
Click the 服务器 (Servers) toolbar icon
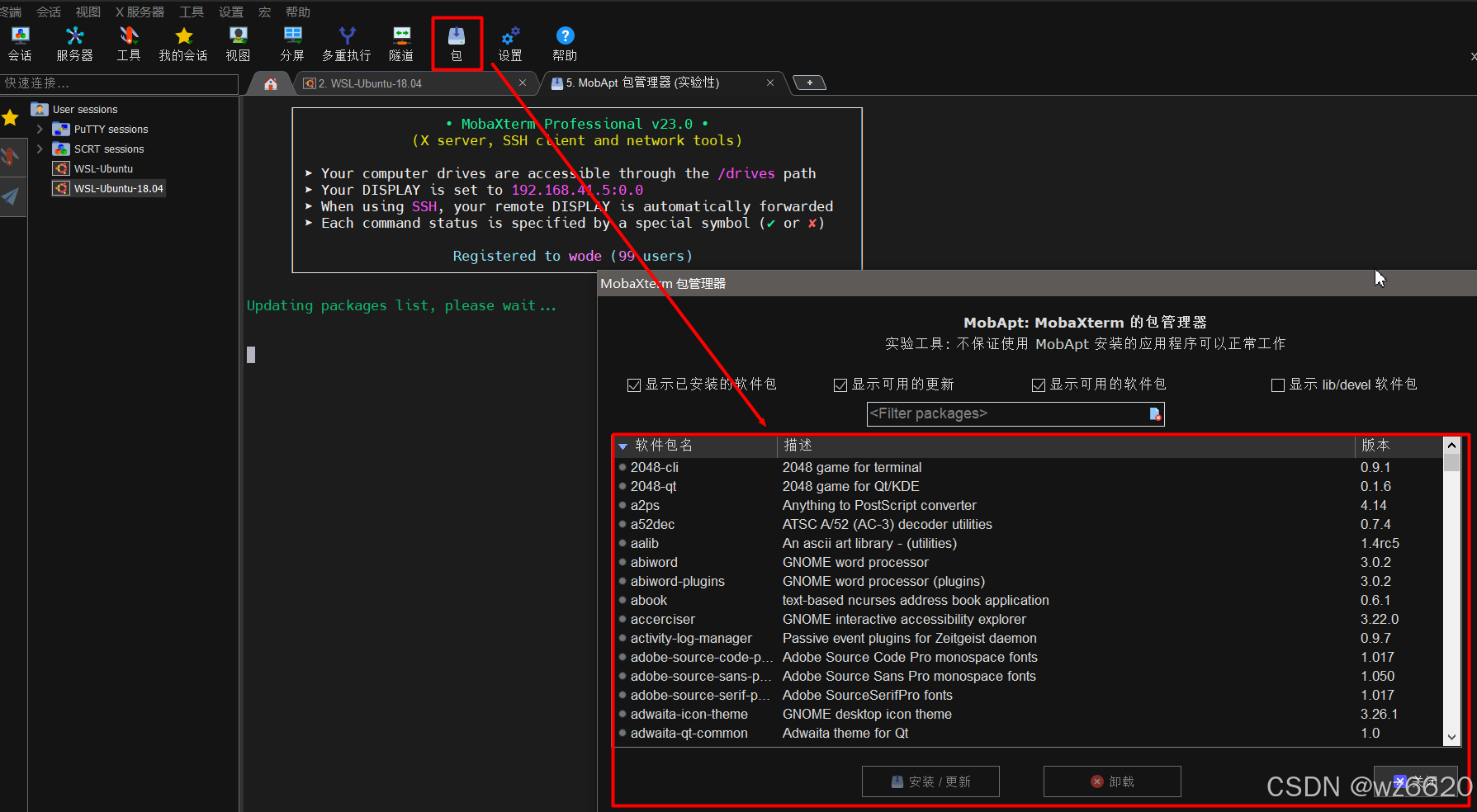[74, 44]
